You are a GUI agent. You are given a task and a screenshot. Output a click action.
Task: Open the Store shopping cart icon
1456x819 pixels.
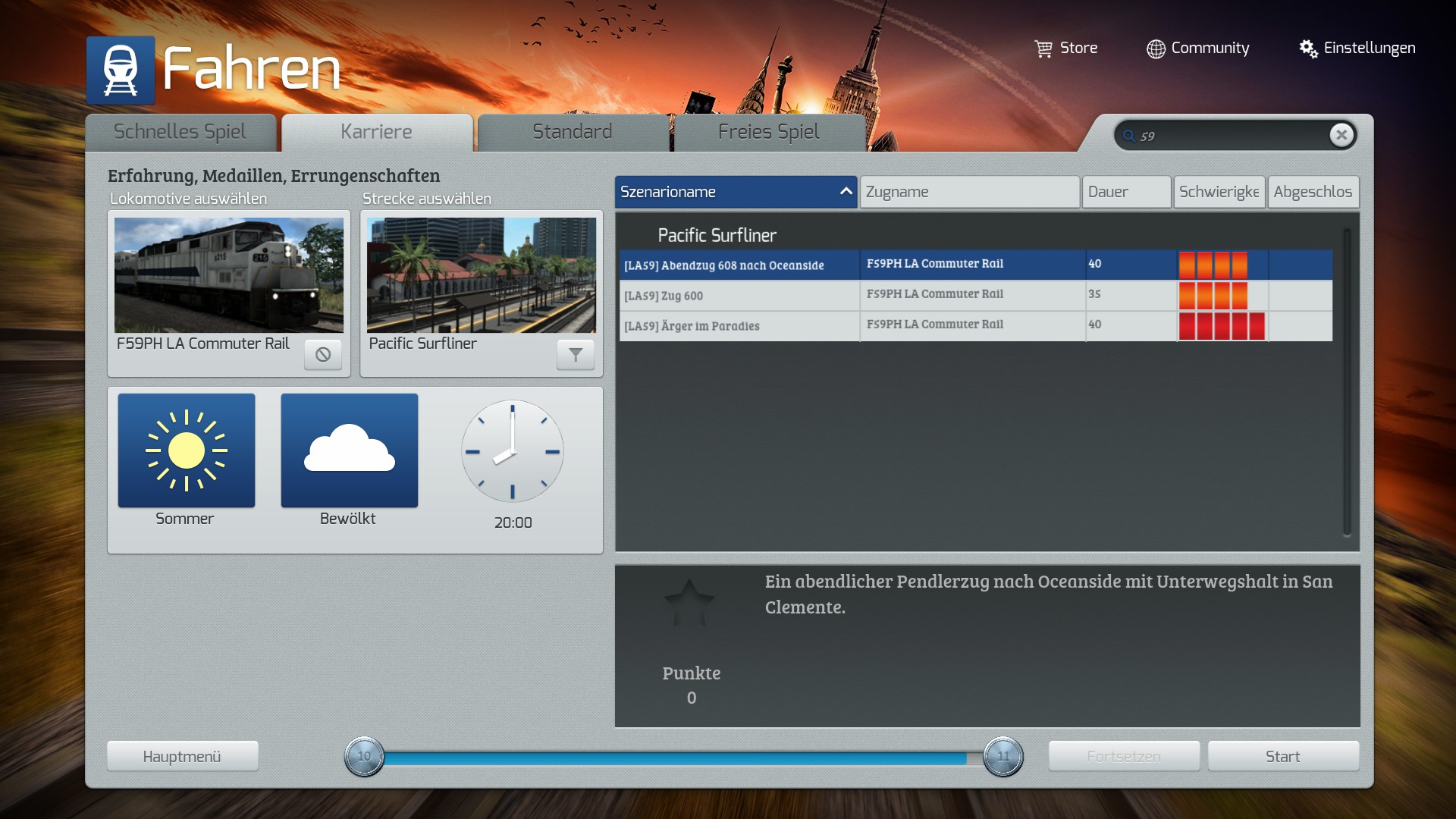click(1043, 49)
